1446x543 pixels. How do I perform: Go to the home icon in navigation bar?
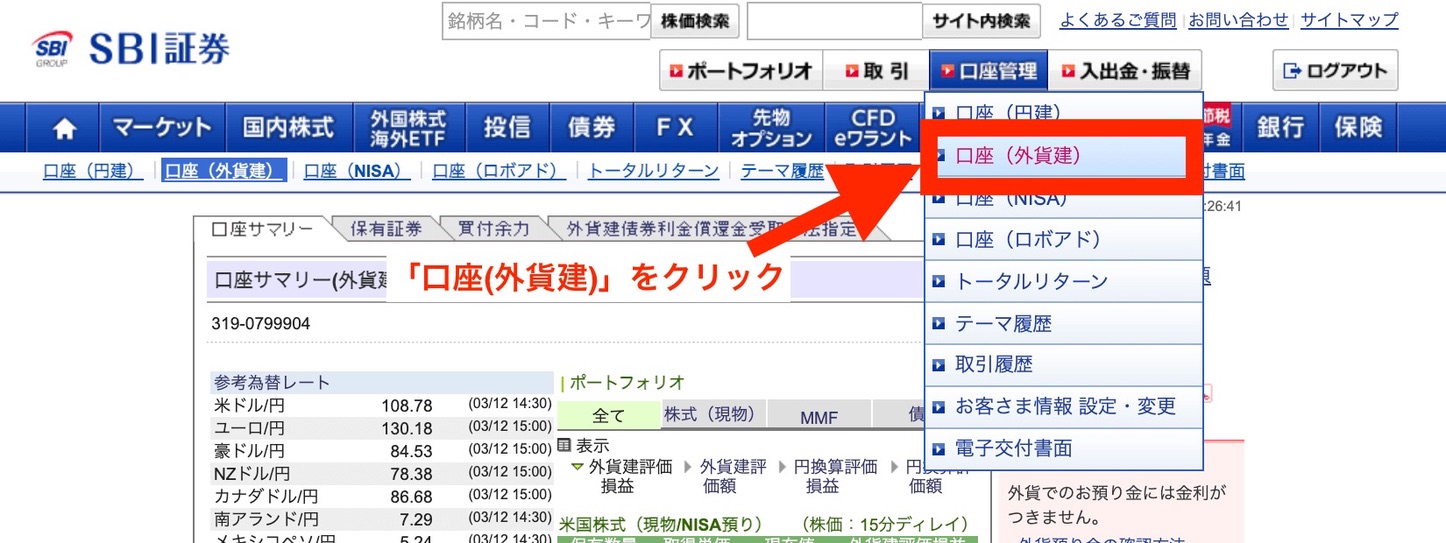(65, 127)
